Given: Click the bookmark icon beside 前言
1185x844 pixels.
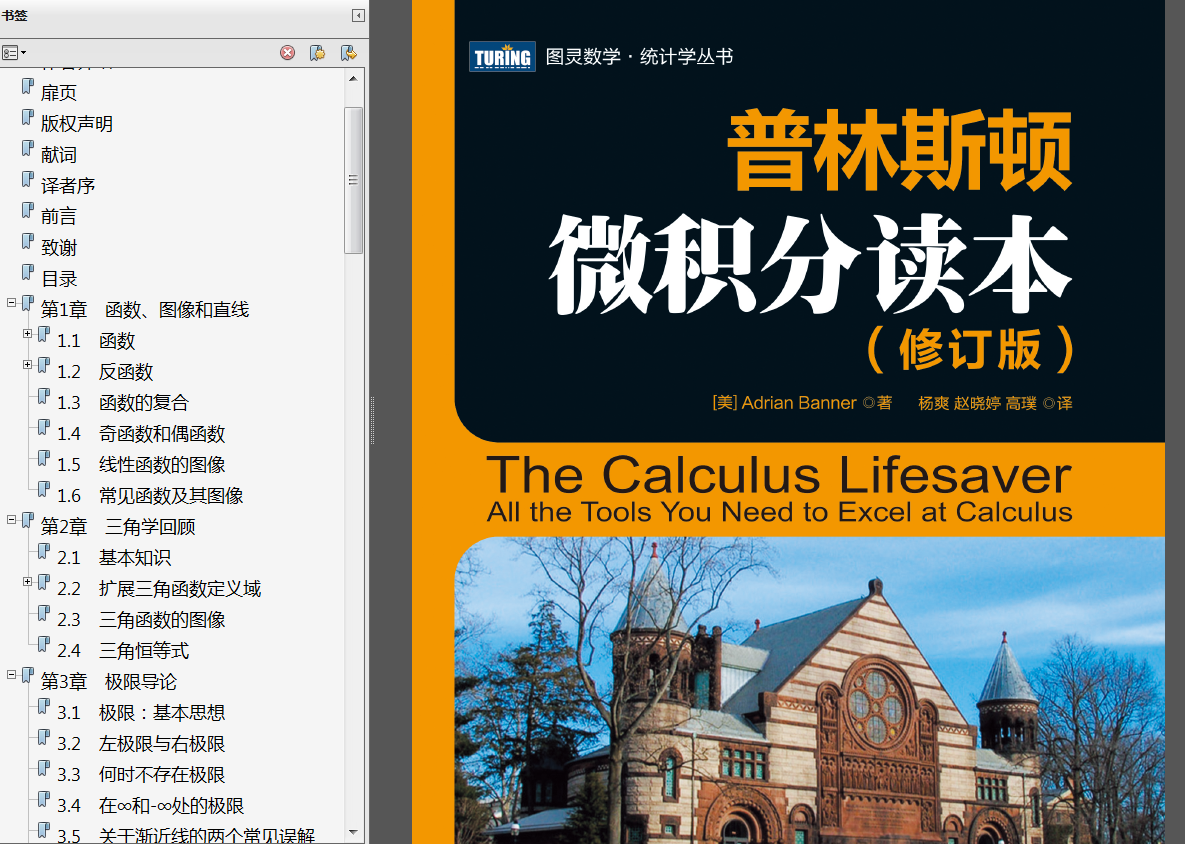Looking at the screenshot, I should click(28, 210).
